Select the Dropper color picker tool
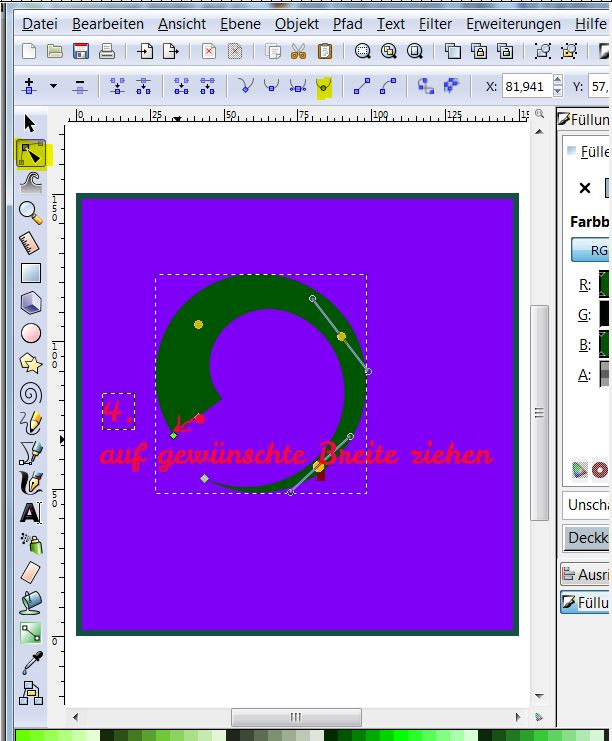612x741 pixels. (31, 663)
